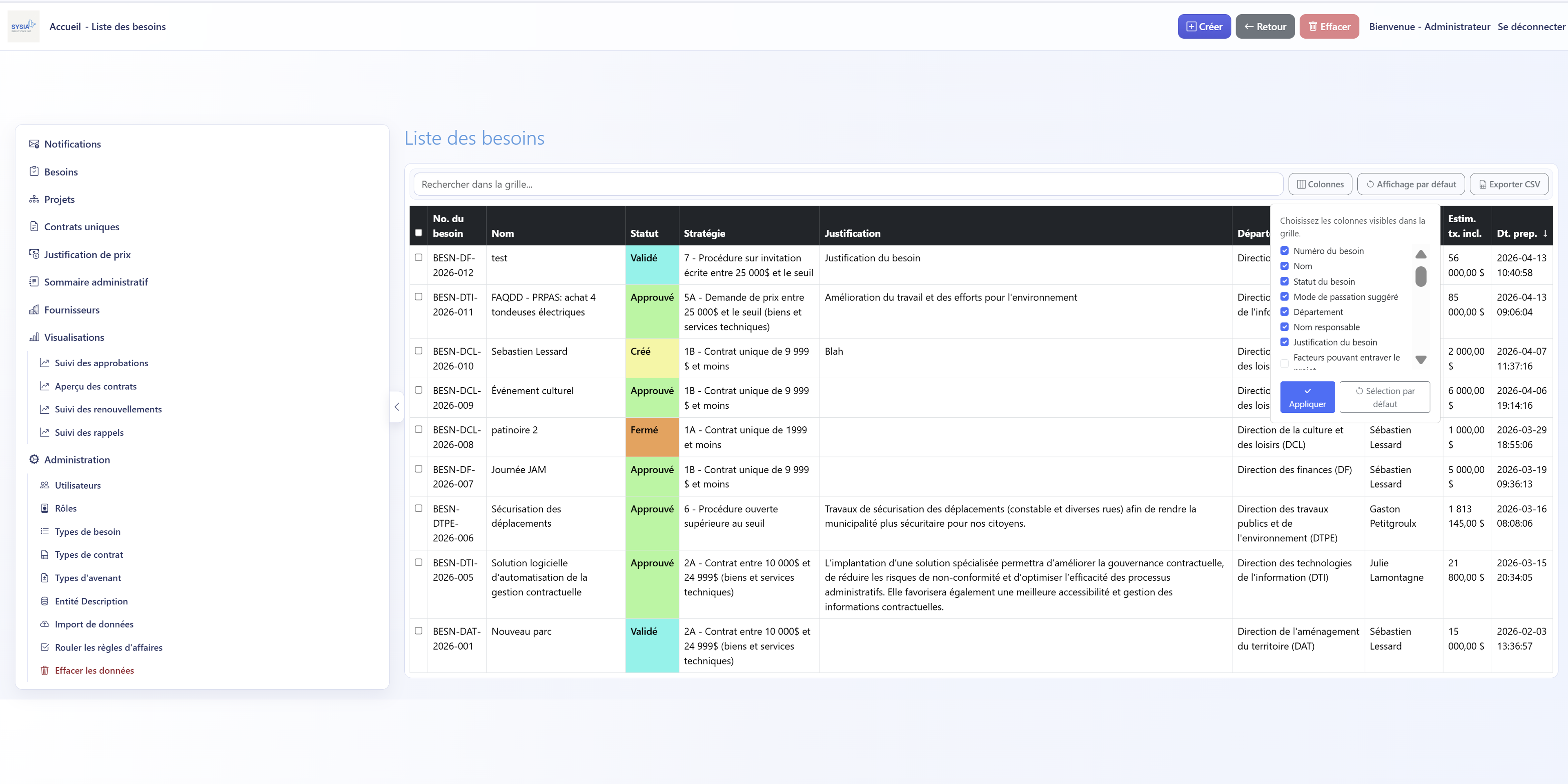
Task: Open the Fournisseurs menu item
Action: click(x=72, y=310)
